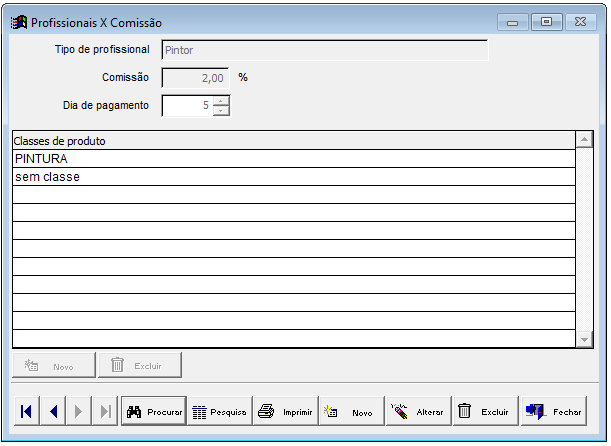Close the form with Fechar
611x446 pixels.
[554, 411]
